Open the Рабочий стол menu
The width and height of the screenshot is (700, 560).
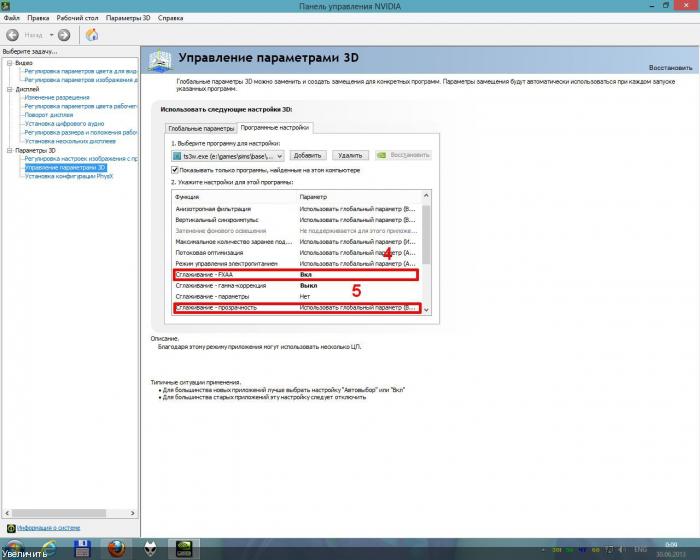click(x=77, y=18)
